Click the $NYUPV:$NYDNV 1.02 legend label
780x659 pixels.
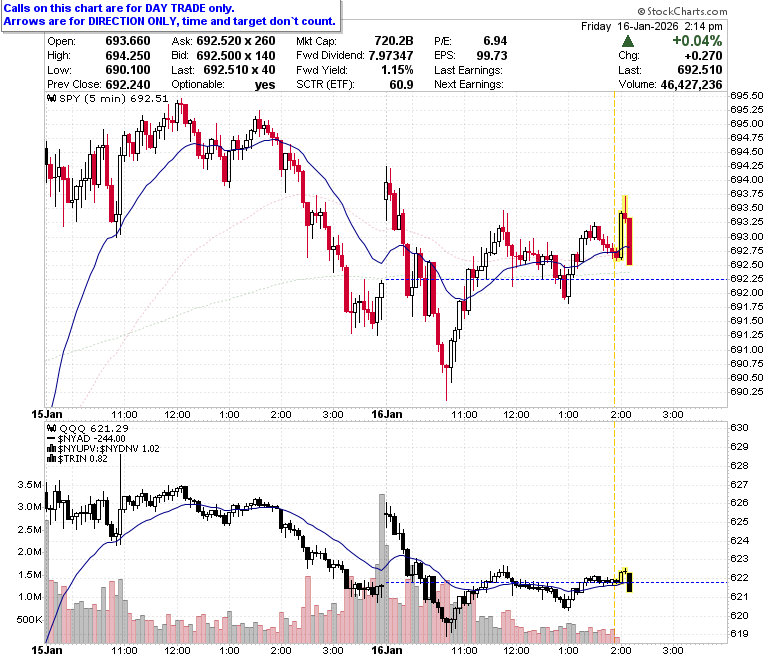pyautogui.click(x=109, y=449)
